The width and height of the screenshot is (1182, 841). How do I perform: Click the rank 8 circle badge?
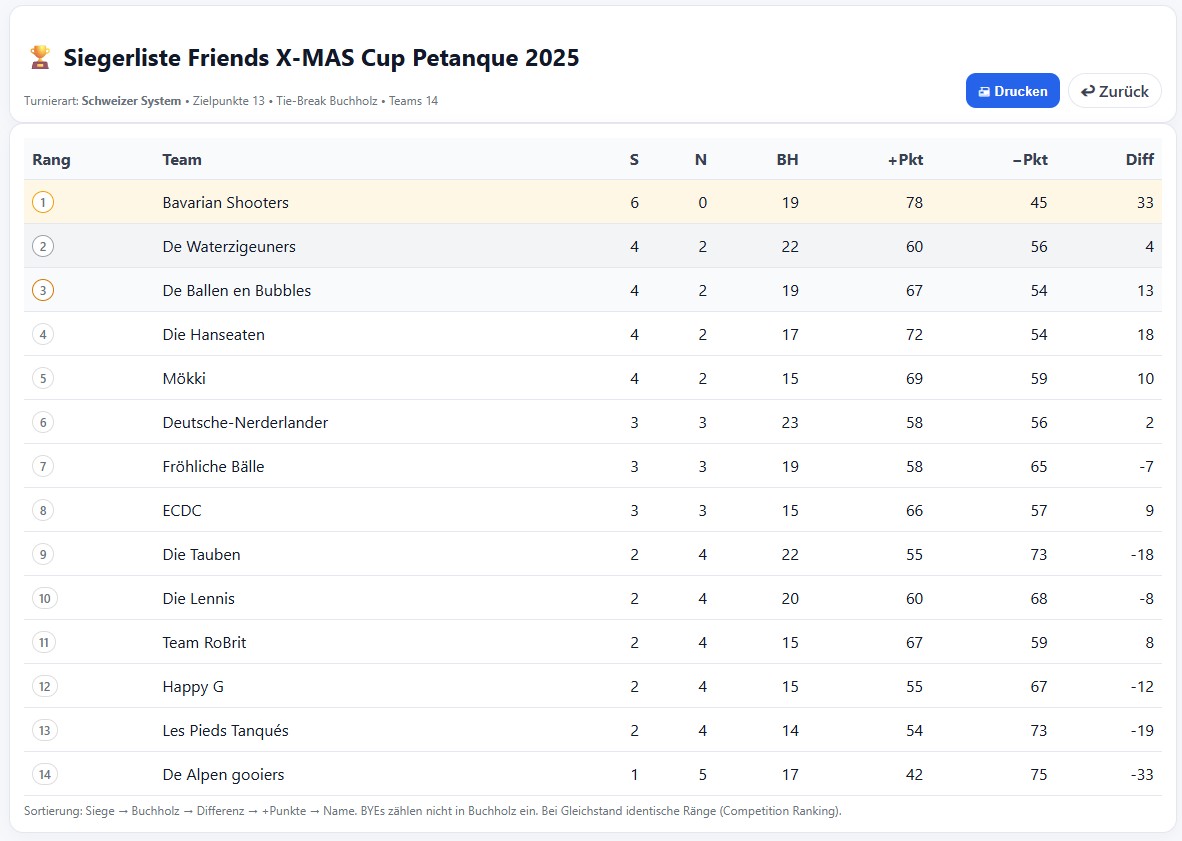(43, 511)
